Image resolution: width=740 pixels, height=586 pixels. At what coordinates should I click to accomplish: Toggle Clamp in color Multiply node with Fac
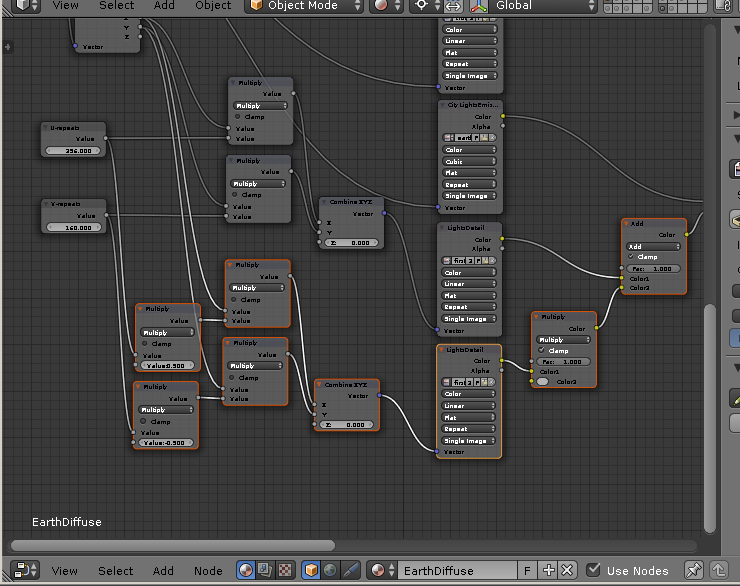(542, 350)
